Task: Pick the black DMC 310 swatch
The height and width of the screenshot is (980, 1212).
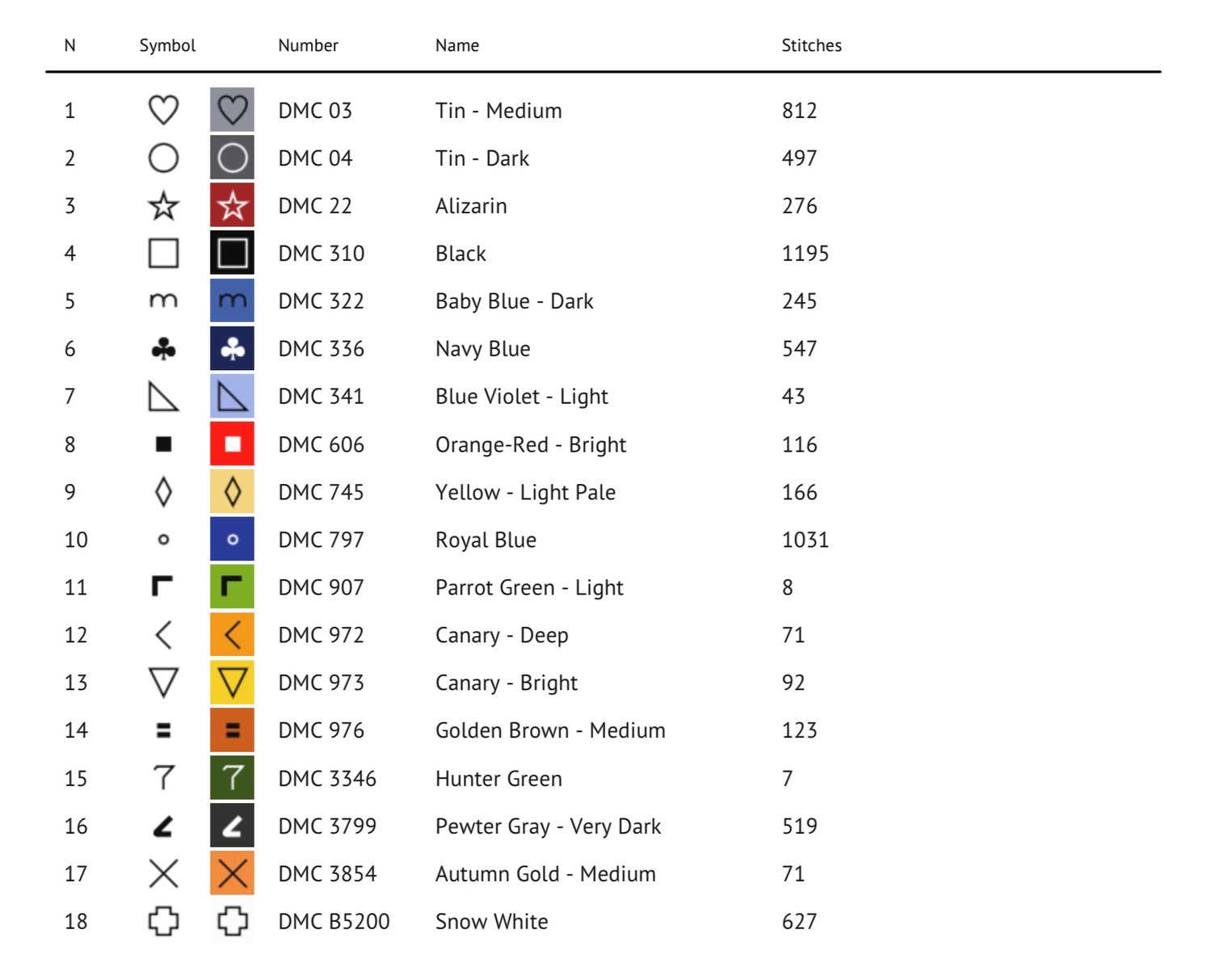Action: click(x=232, y=253)
